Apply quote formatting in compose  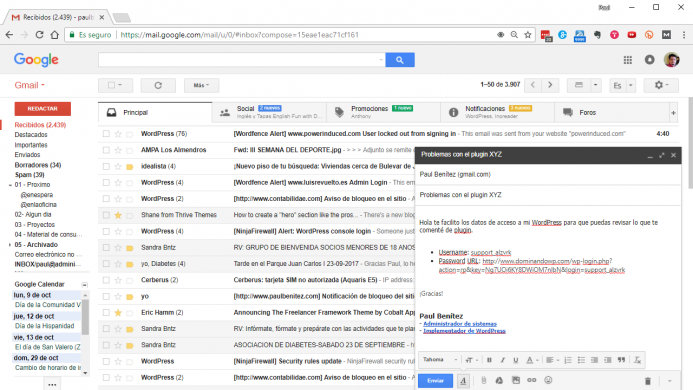pos(621,360)
